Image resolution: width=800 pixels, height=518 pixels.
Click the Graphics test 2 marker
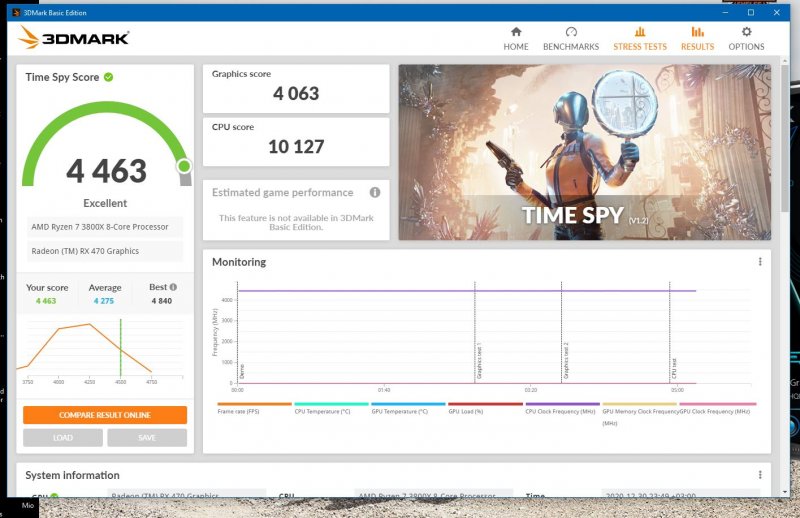(x=565, y=360)
